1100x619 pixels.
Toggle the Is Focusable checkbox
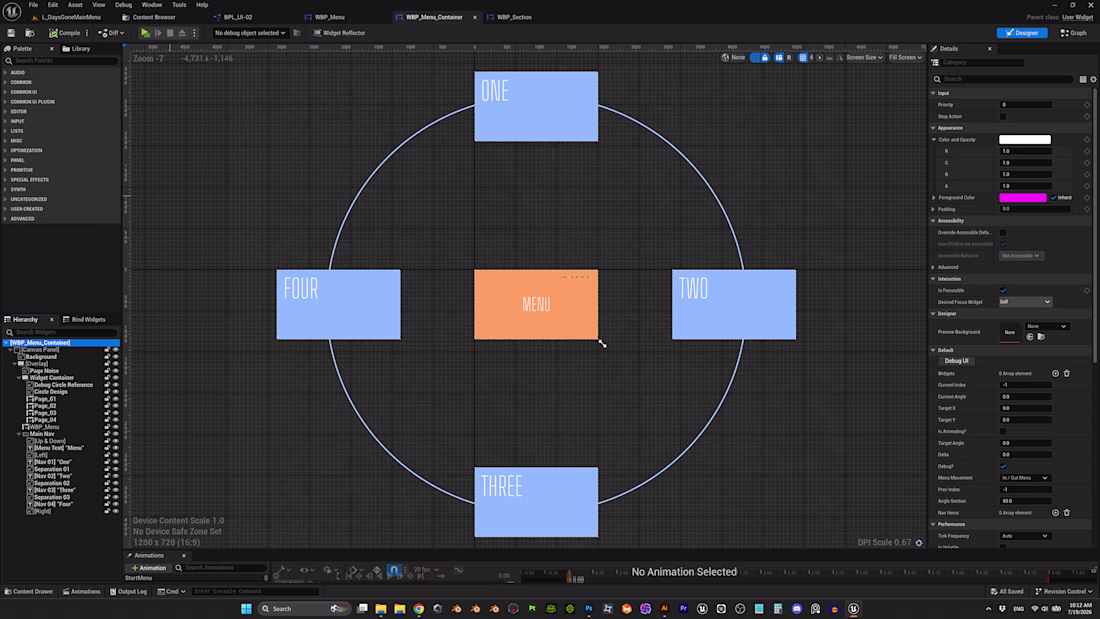tap(1003, 291)
